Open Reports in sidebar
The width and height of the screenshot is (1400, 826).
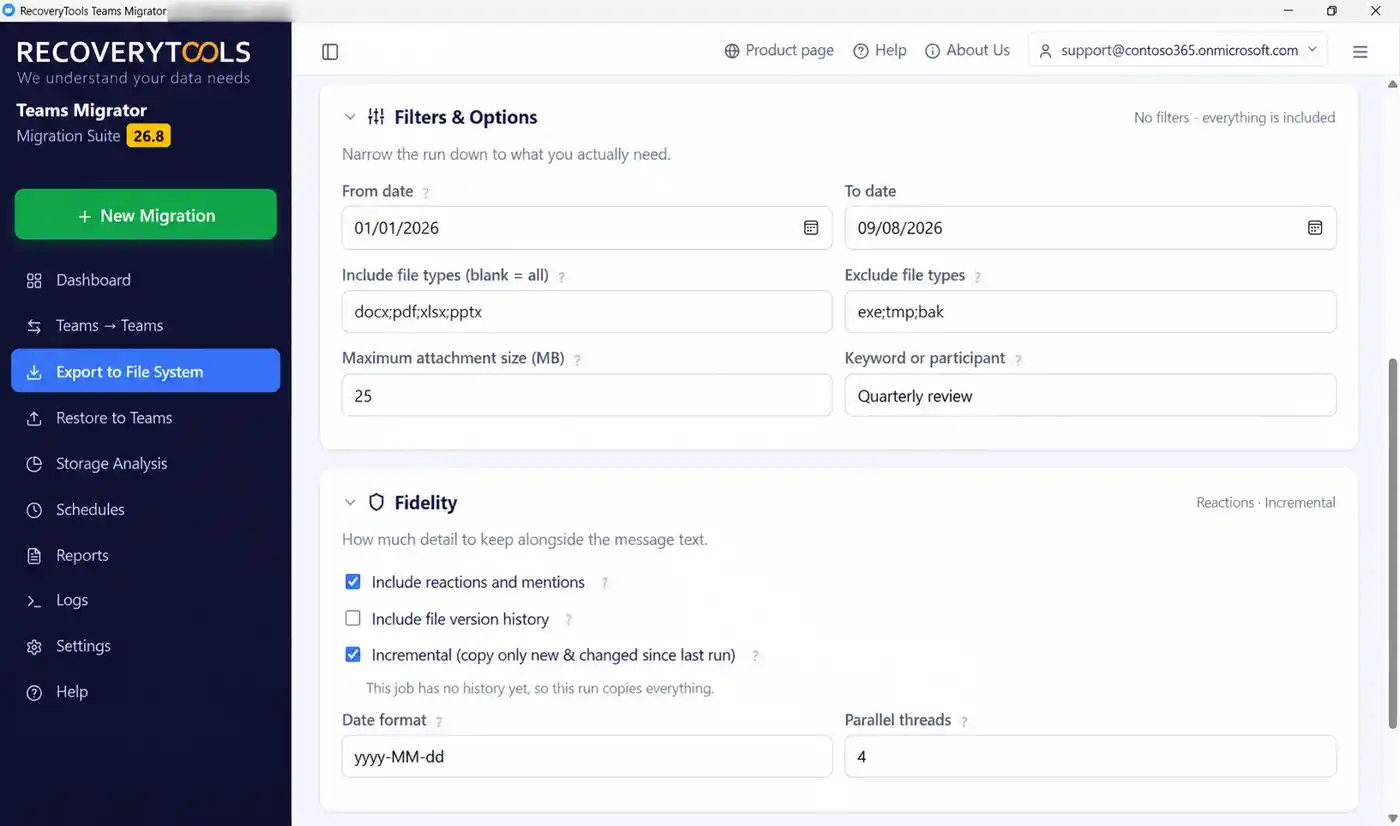[145, 556]
